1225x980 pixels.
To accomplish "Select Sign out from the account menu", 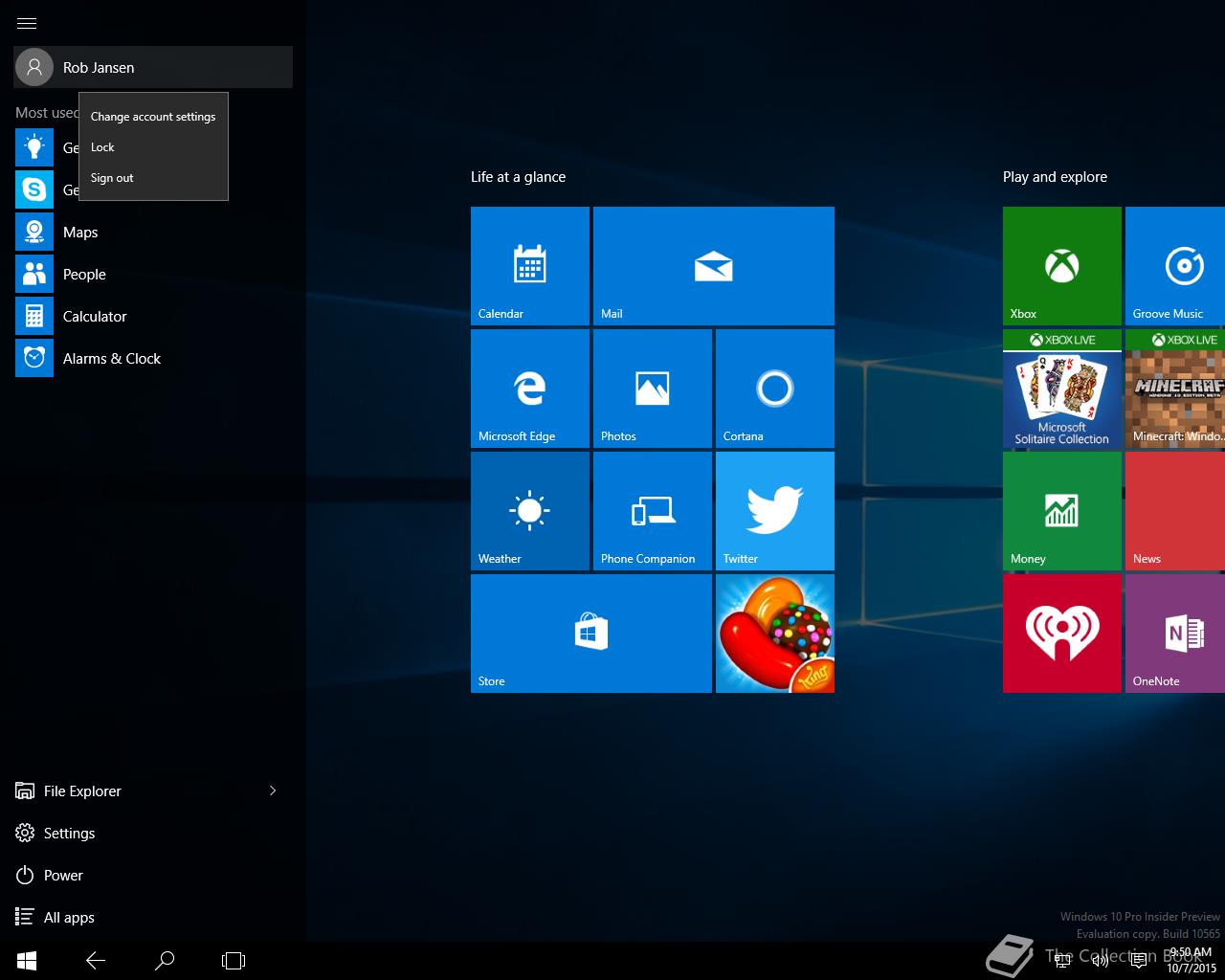I will (153, 178).
